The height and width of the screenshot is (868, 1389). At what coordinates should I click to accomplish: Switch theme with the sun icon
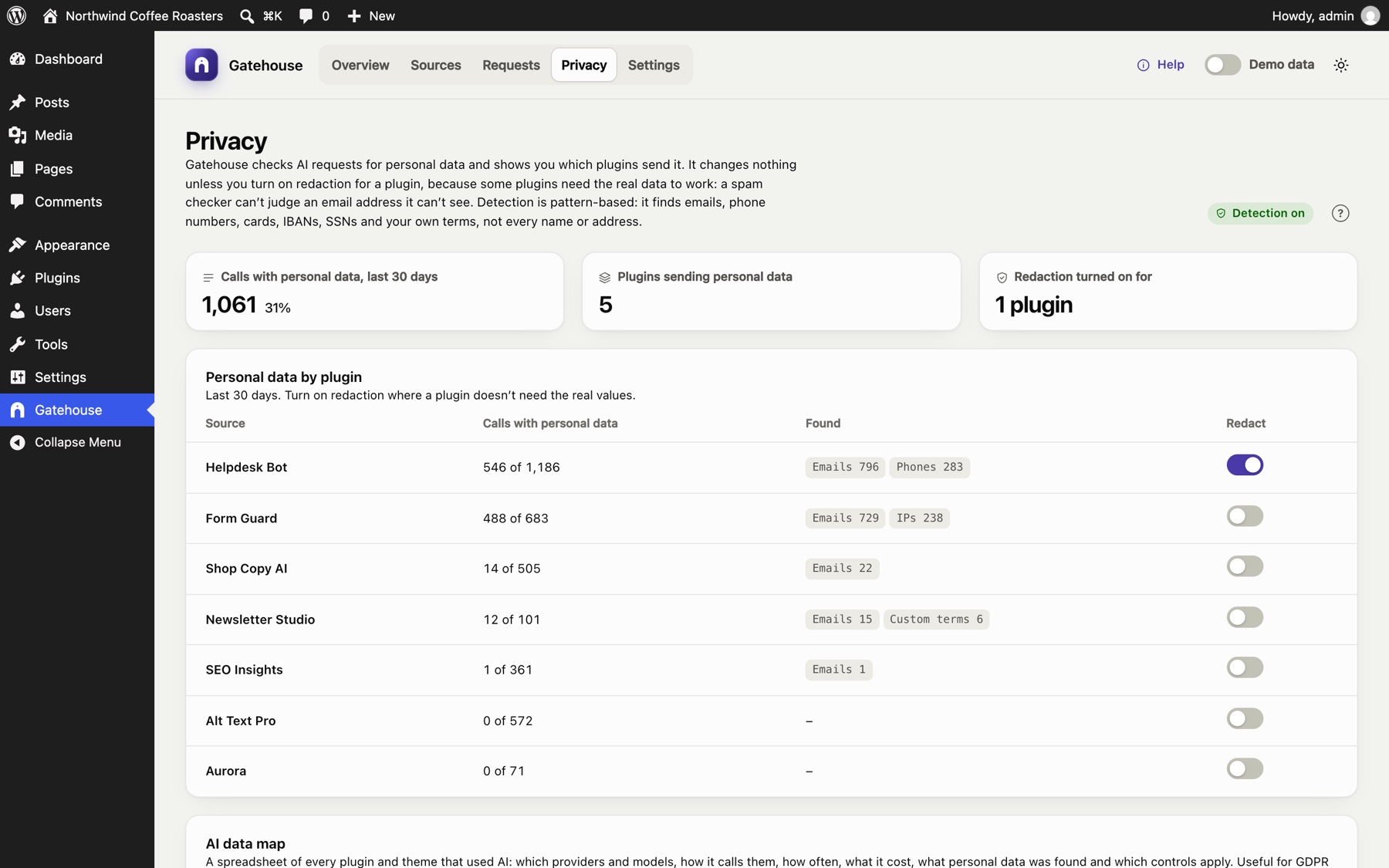(1341, 65)
